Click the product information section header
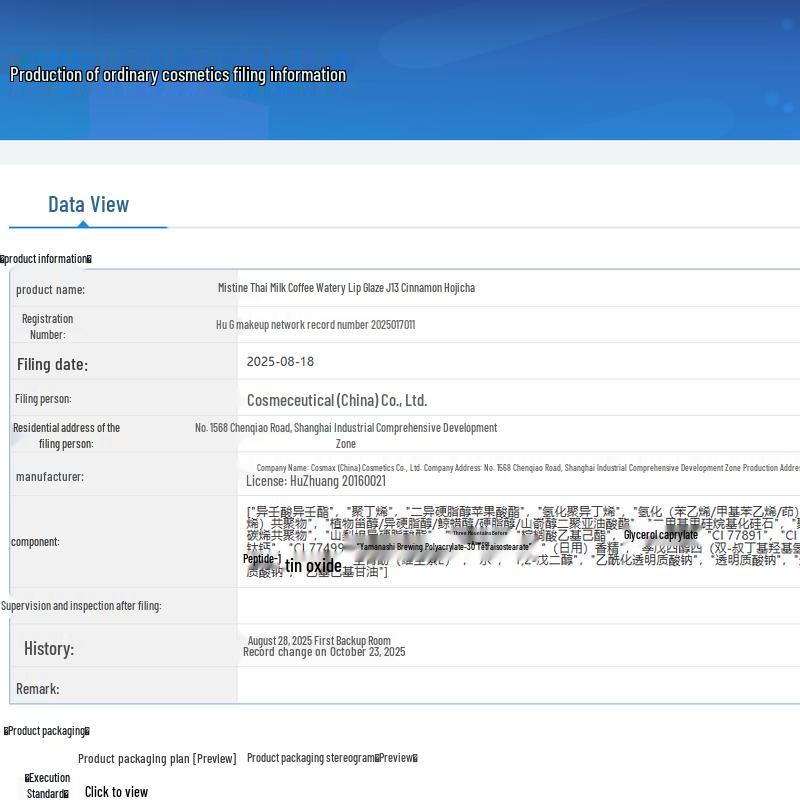The width and height of the screenshot is (800, 800). tap(46, 259)
